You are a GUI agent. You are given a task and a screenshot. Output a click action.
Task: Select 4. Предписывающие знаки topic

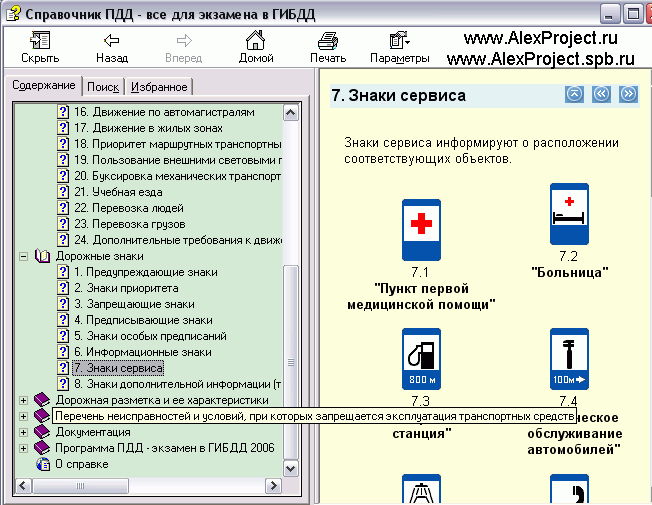(x=143, y=320)
